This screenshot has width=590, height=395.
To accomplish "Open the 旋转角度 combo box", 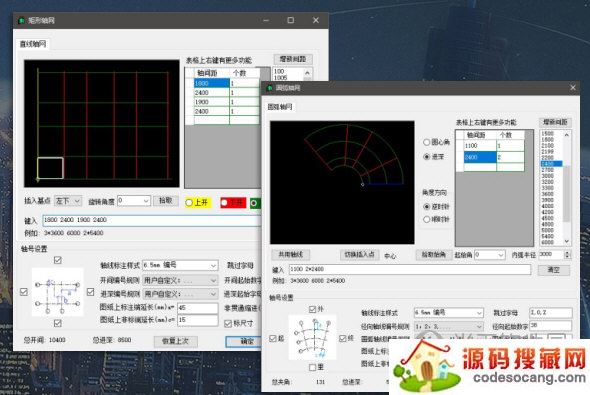I will point(134,201).
